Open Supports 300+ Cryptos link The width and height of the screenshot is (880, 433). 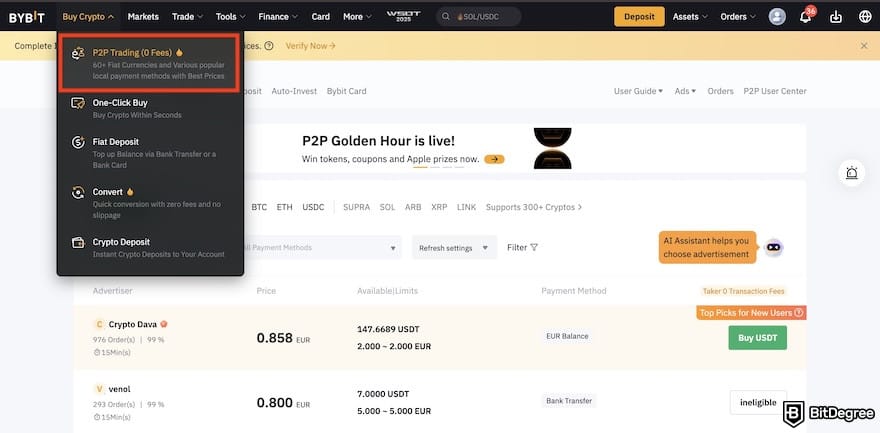point(534,207)
